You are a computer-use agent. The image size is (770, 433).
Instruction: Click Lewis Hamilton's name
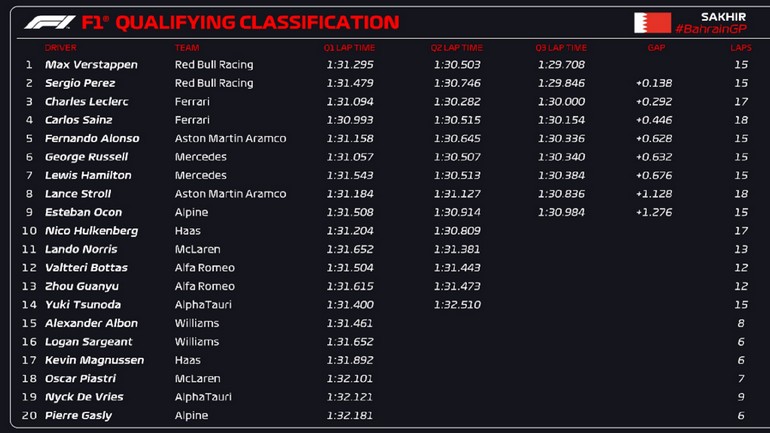point(88,176)
